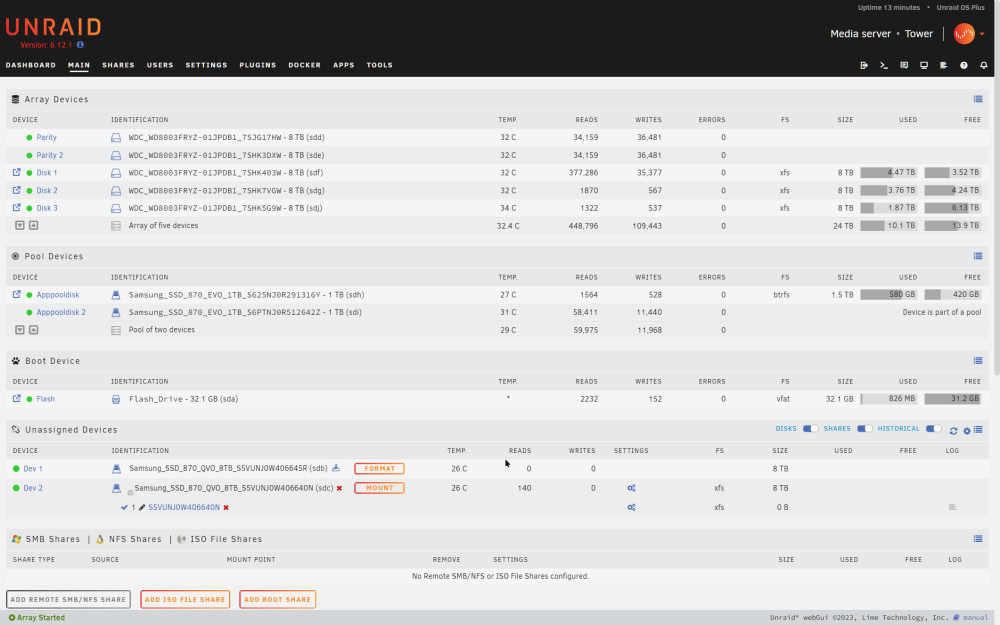
Task: Launch the web terminal icon
Action: tap(884, 65)
